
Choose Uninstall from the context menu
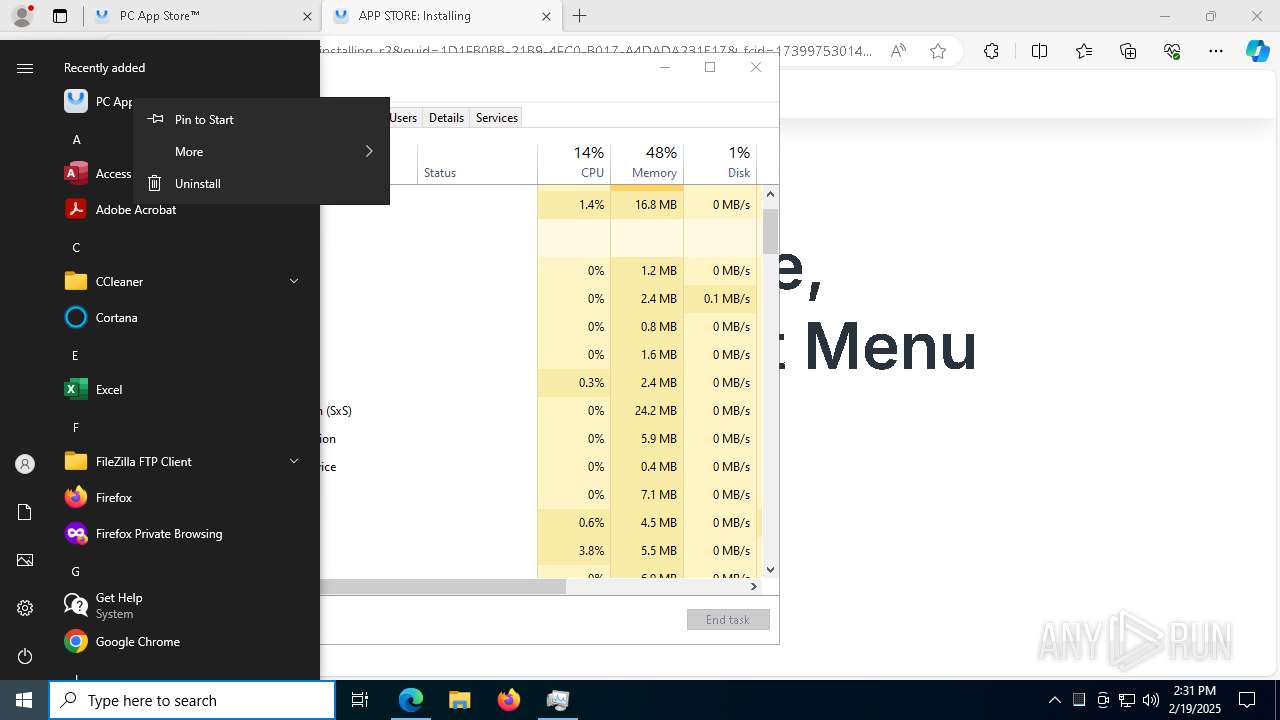(261, 183)
